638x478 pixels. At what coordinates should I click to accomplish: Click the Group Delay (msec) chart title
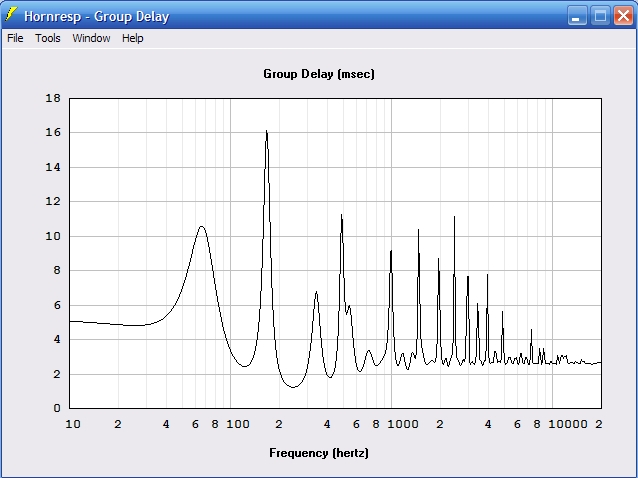point(319,74)
